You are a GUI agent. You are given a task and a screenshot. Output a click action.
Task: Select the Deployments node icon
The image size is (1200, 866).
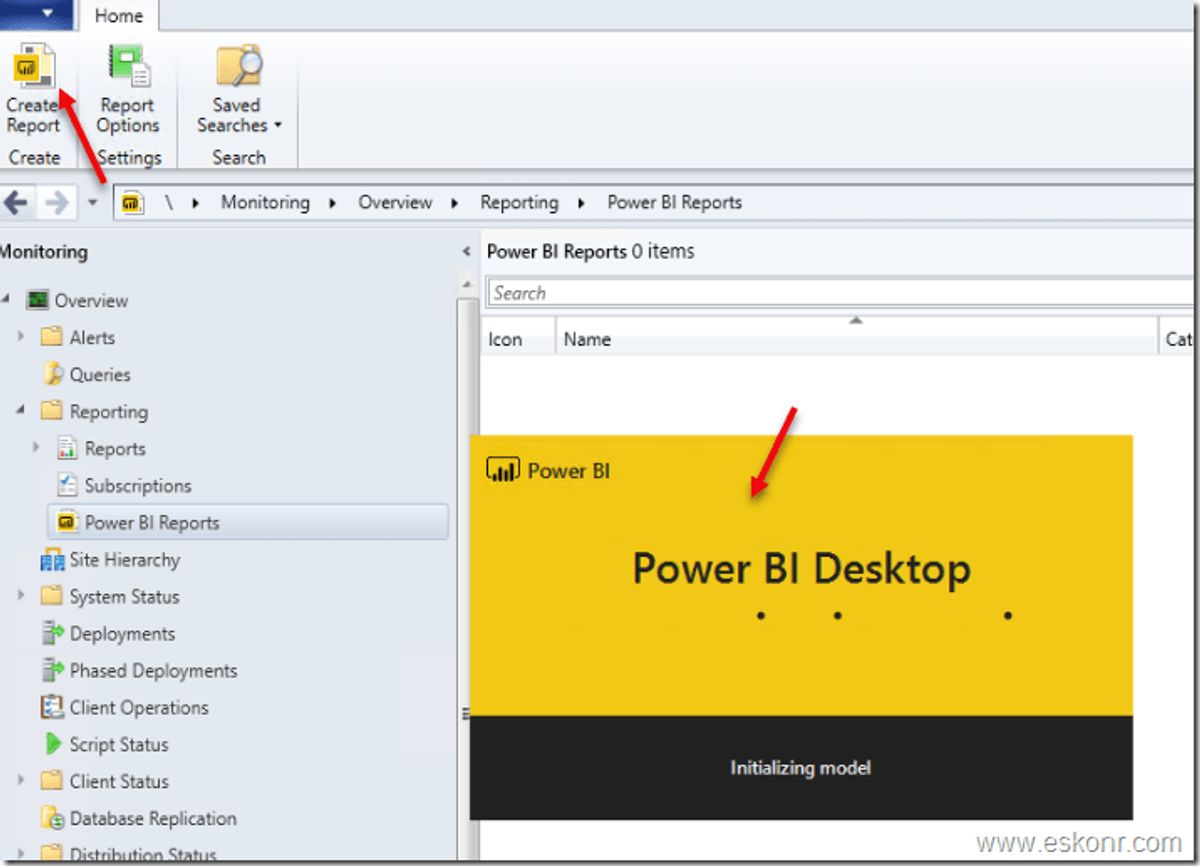53,633
